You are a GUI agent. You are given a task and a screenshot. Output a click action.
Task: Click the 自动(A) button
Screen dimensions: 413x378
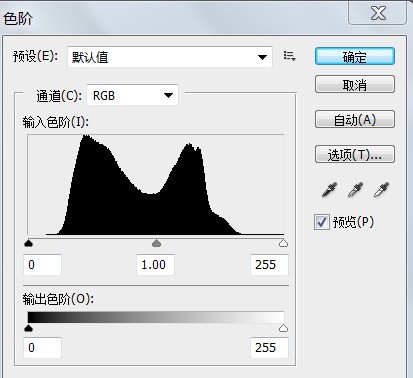point(355,119)
